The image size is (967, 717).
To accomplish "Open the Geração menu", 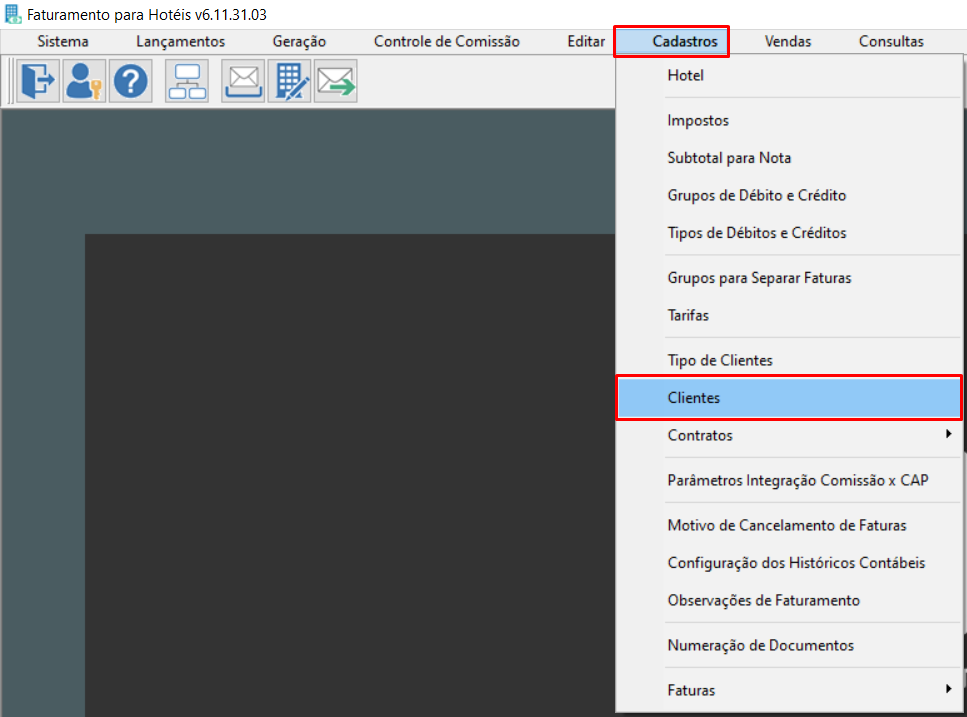I will pos(299,41).
